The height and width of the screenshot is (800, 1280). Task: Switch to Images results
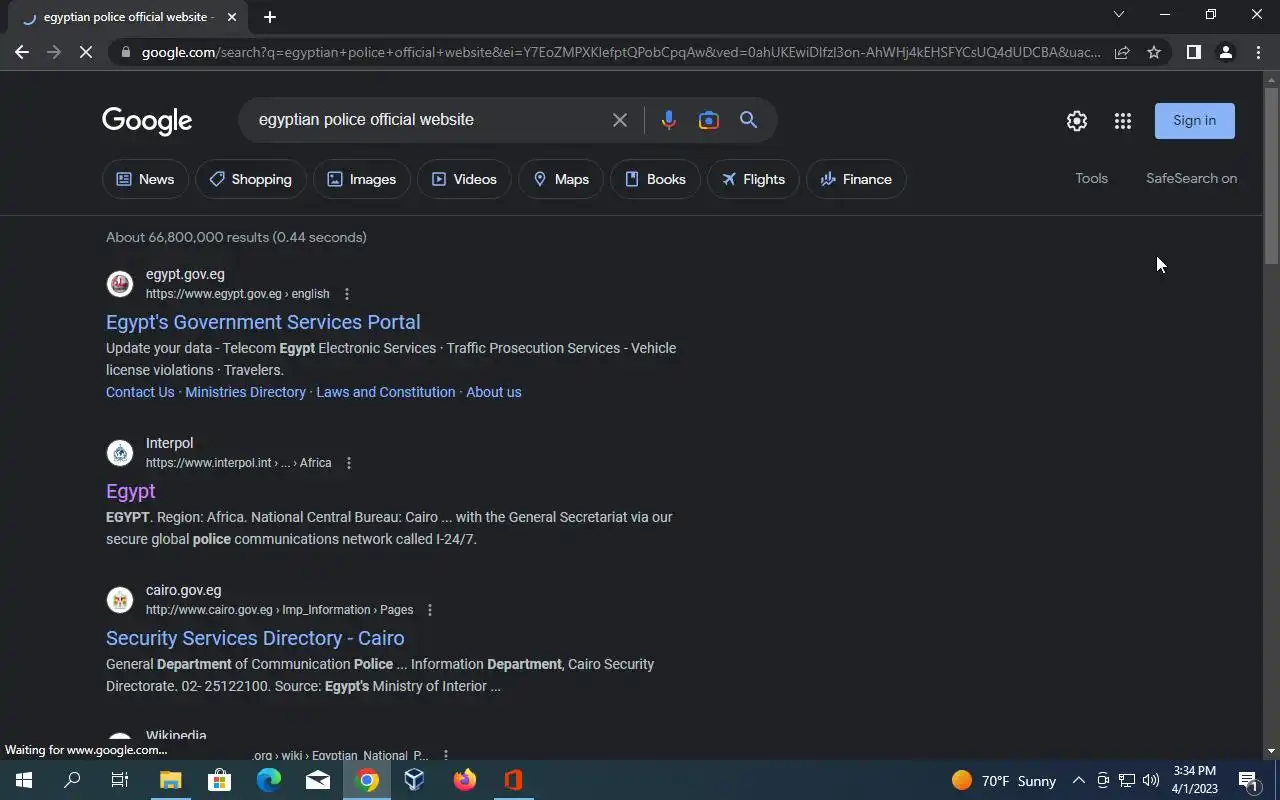click(361, 179)
